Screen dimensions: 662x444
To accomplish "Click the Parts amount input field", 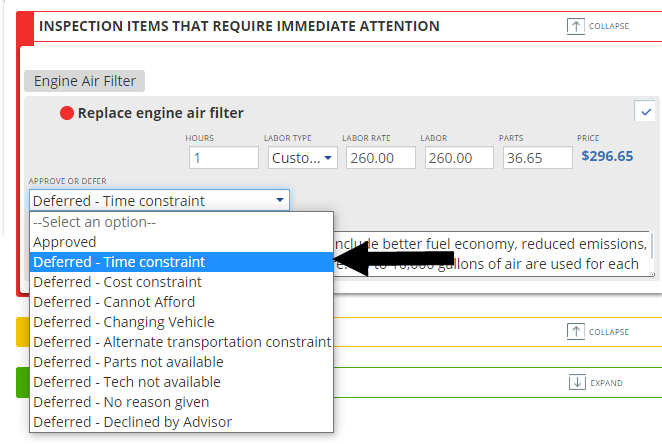I will [535, 158].
